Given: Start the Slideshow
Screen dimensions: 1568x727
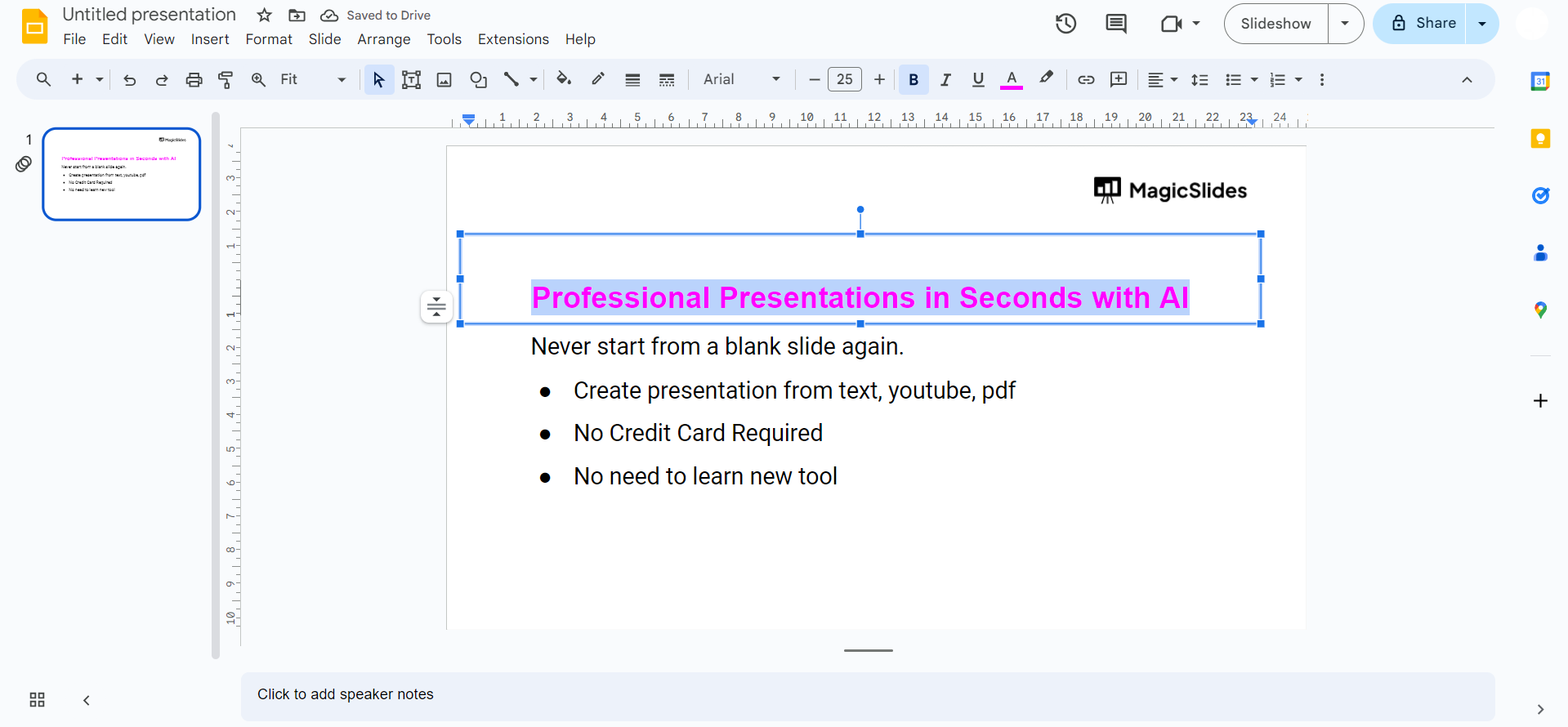Looking at the screenshot, I should click(x=1275, y=24).
